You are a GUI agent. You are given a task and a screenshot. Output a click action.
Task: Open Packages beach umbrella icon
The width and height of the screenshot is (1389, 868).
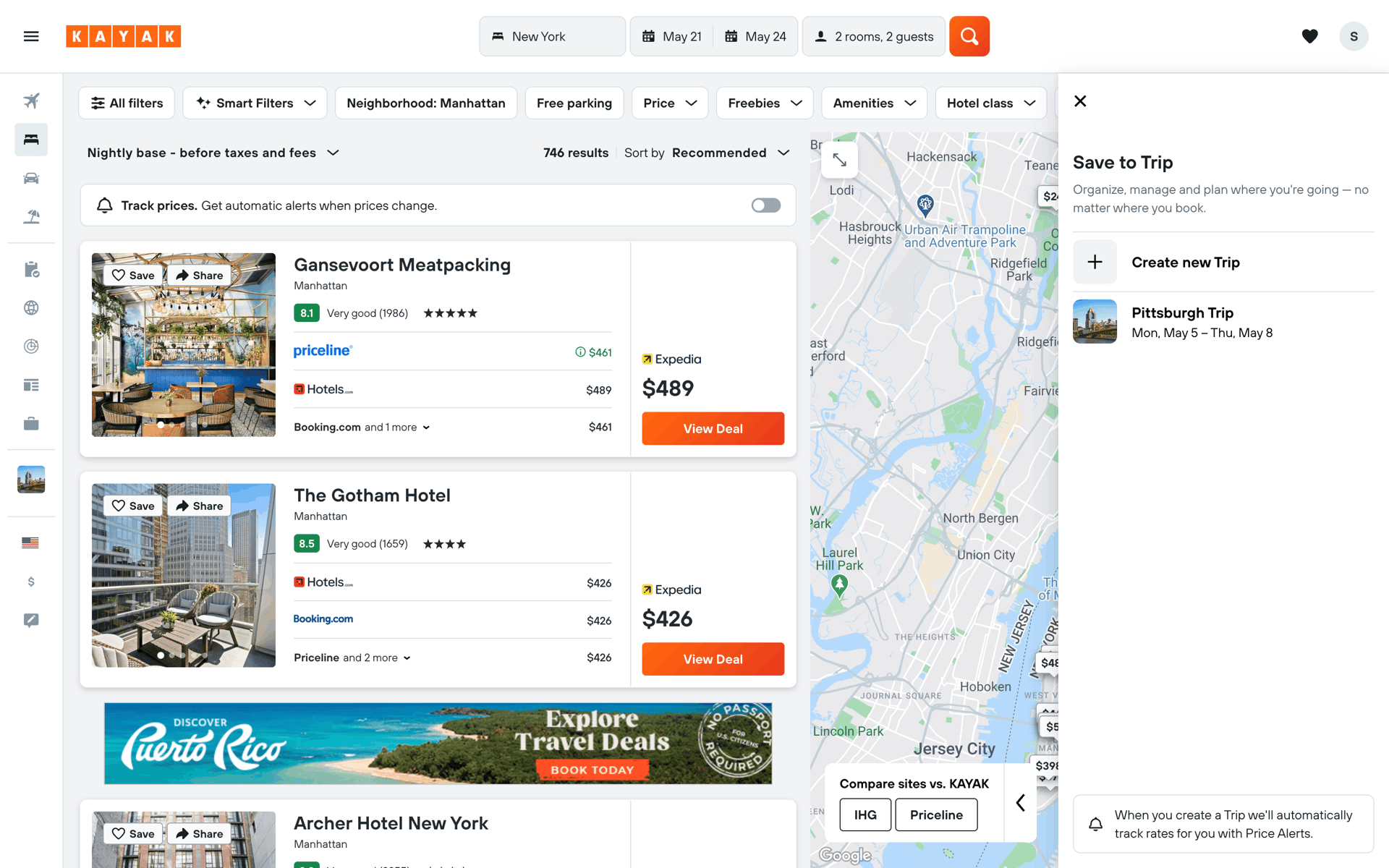pyautogui.click(x=31, y=216)
